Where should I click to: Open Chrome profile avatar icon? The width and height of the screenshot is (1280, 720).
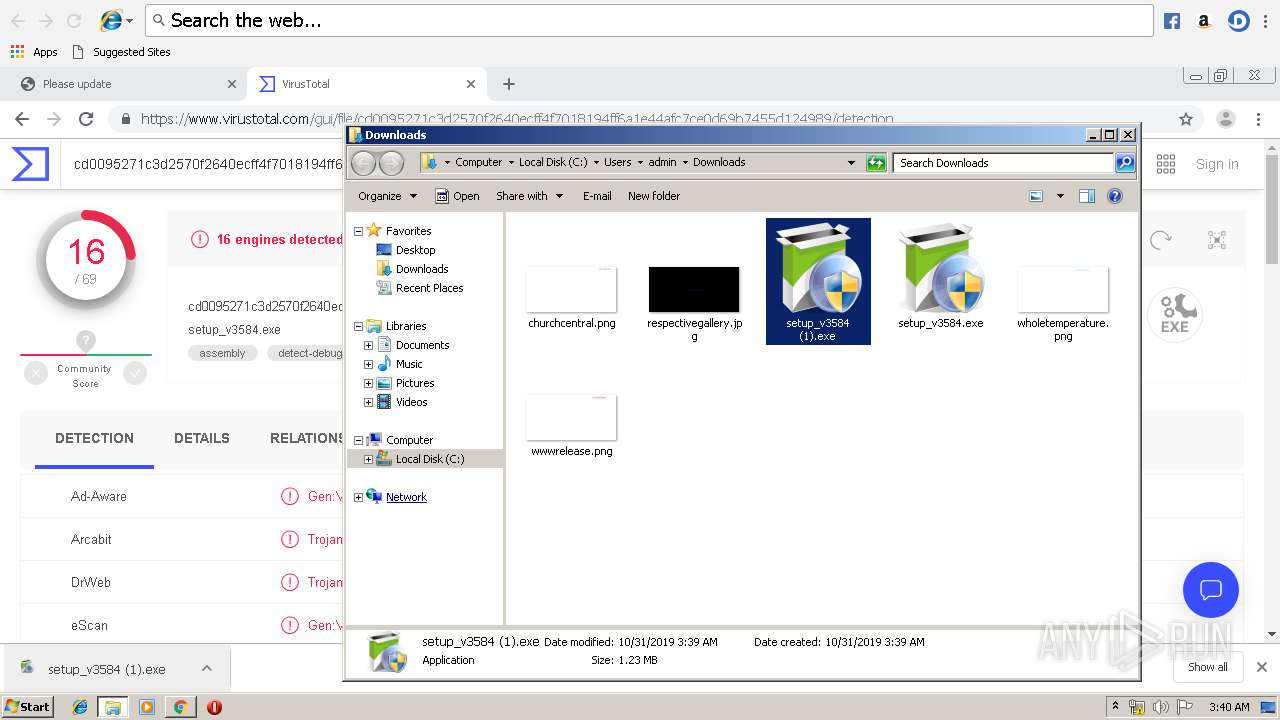pos(1225,119)
